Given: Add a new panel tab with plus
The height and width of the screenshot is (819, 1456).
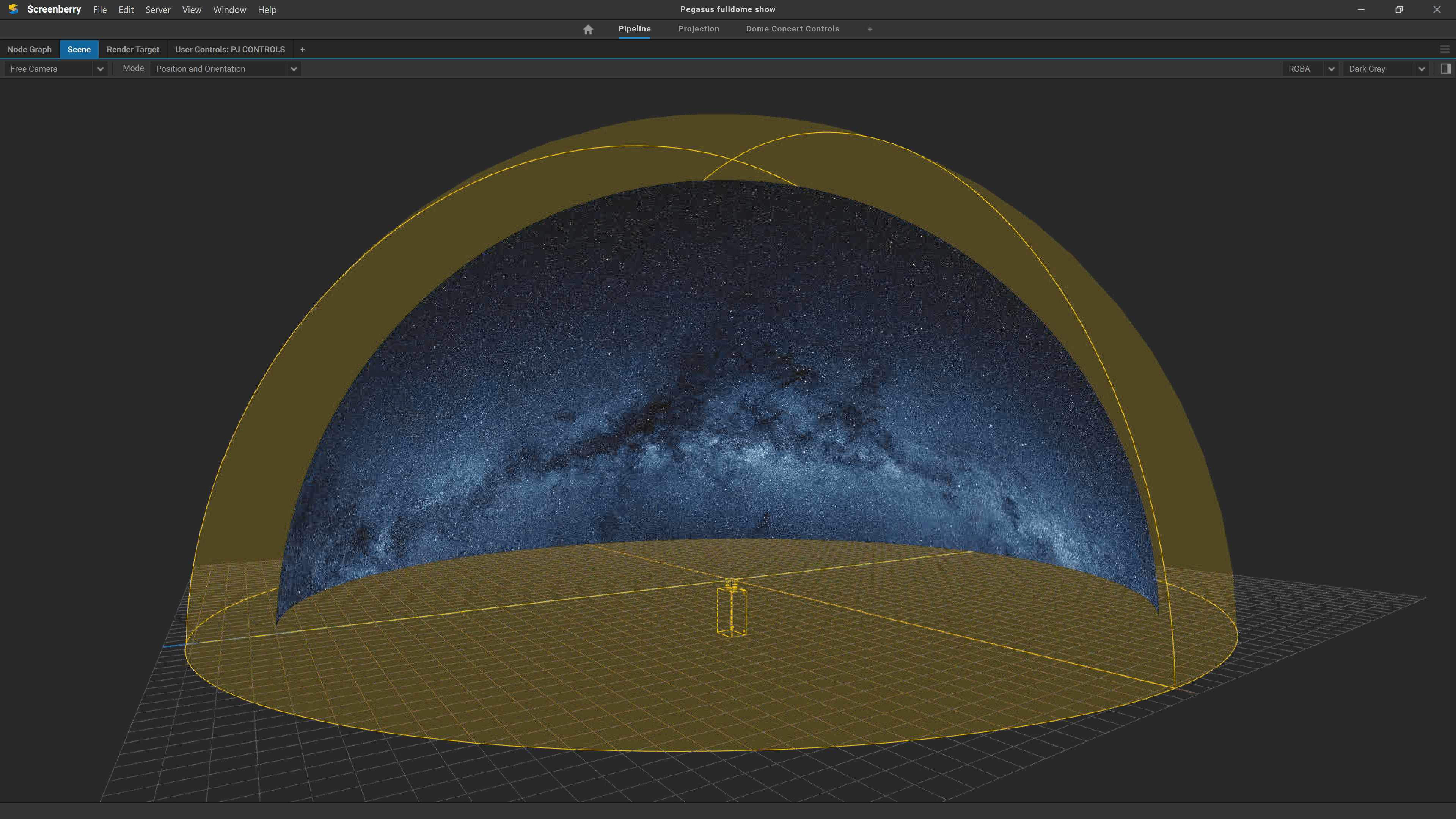Looking at the screenshot, I should tap(302, 50).
